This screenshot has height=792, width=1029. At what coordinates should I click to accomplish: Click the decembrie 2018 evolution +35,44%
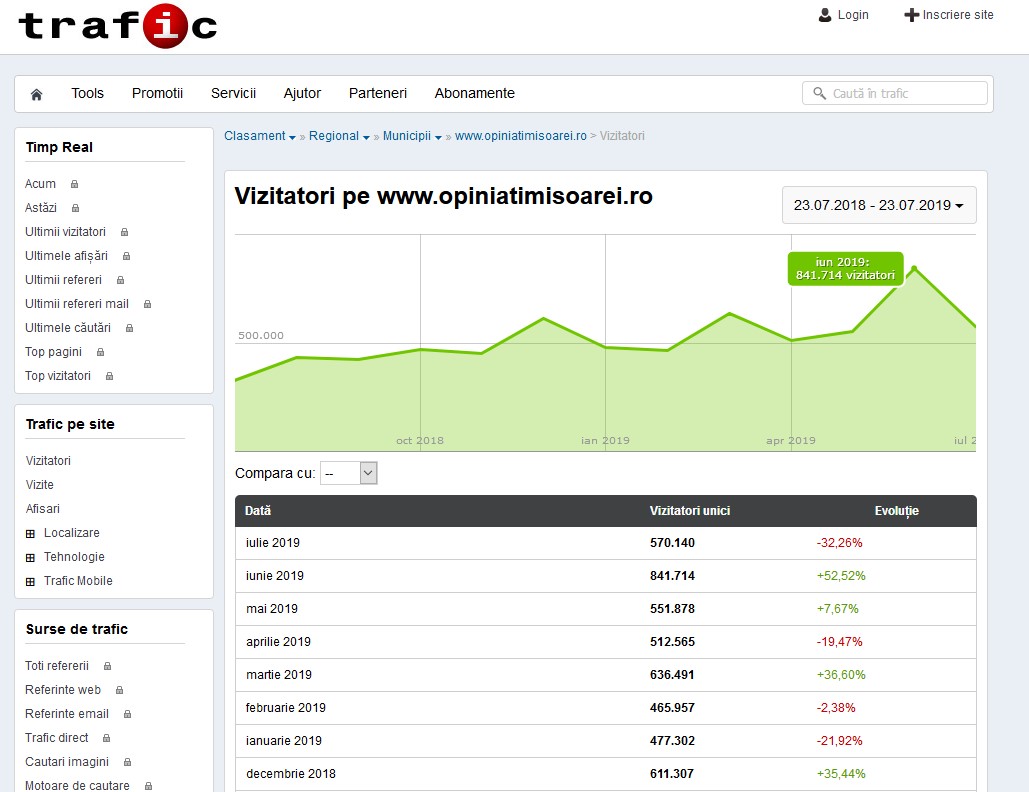click(x=841, y=774)
